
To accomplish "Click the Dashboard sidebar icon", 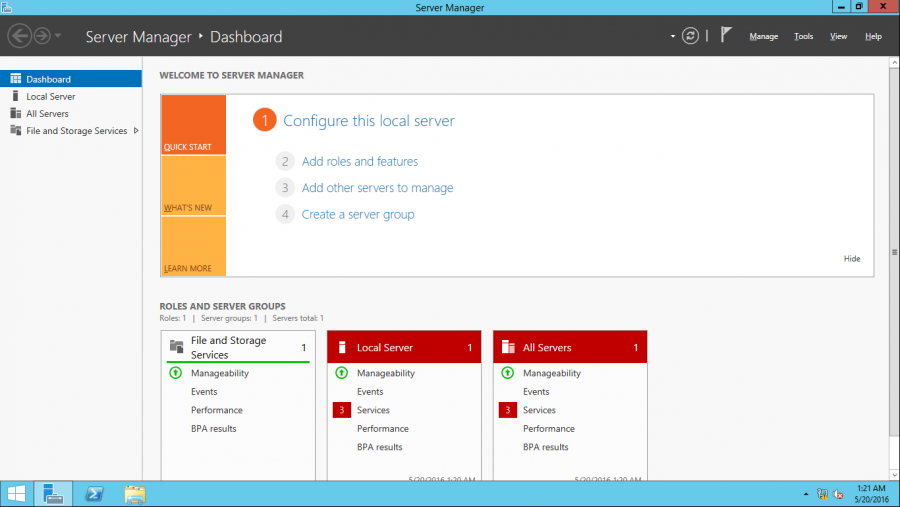I will pyautogui.click(x=15, y=79).
